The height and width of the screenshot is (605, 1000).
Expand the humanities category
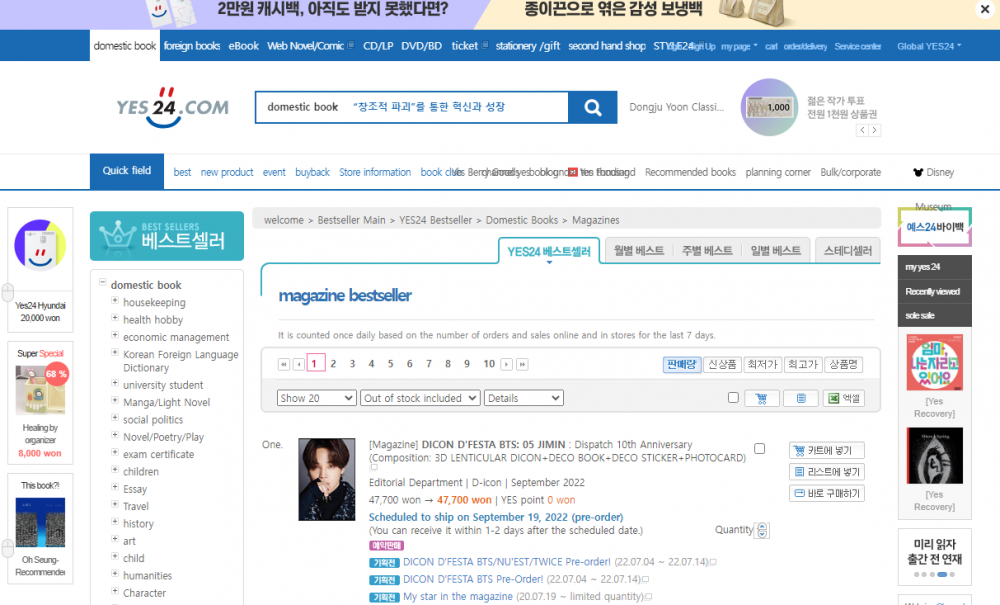(115, 574)
